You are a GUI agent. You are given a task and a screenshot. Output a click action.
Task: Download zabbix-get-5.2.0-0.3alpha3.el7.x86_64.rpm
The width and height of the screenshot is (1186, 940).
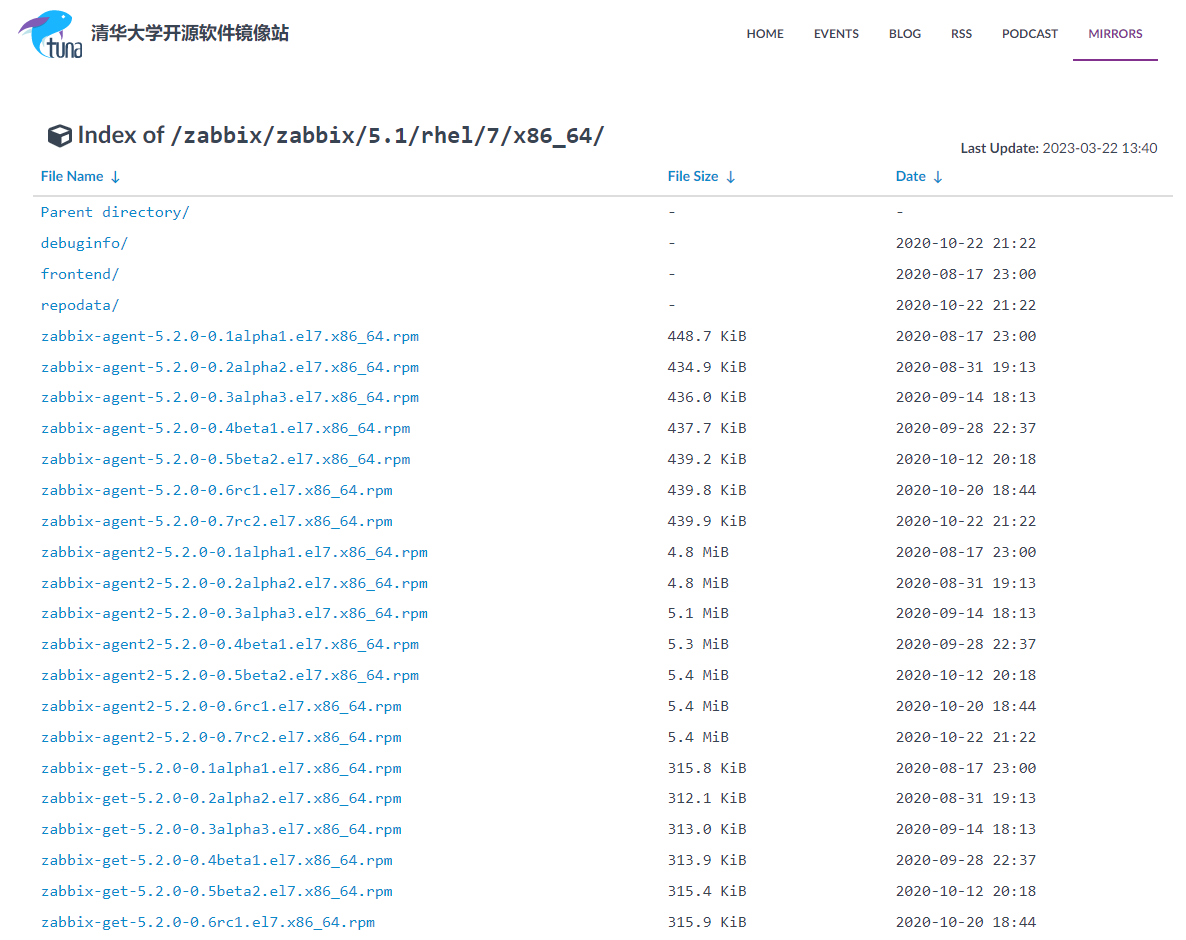click(x=221, y=830)
